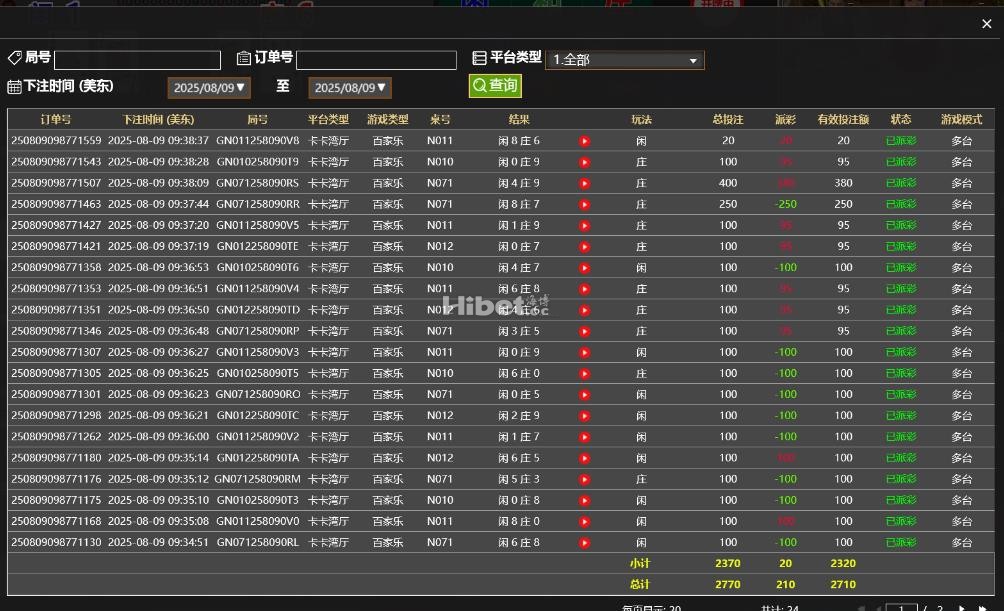1004x611 pixels.
Task: Click the 订单号 input field
Action: point(375,60)
